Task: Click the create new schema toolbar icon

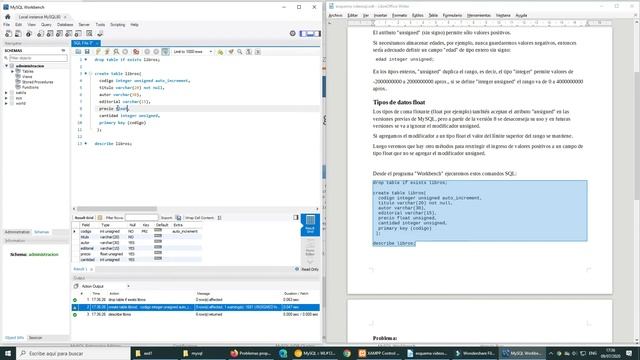Action: tap(40, 34)
